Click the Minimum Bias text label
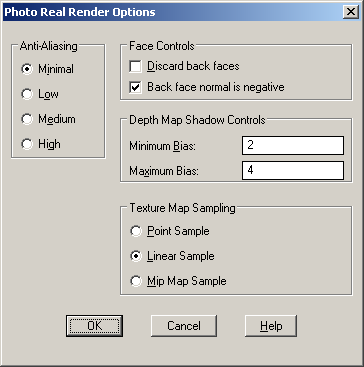 click(163, 146)
